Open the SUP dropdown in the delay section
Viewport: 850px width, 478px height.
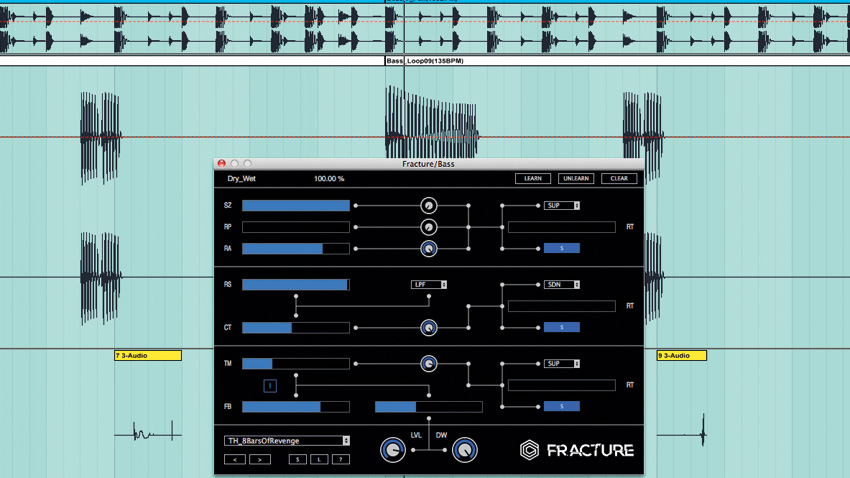(562, 364)
